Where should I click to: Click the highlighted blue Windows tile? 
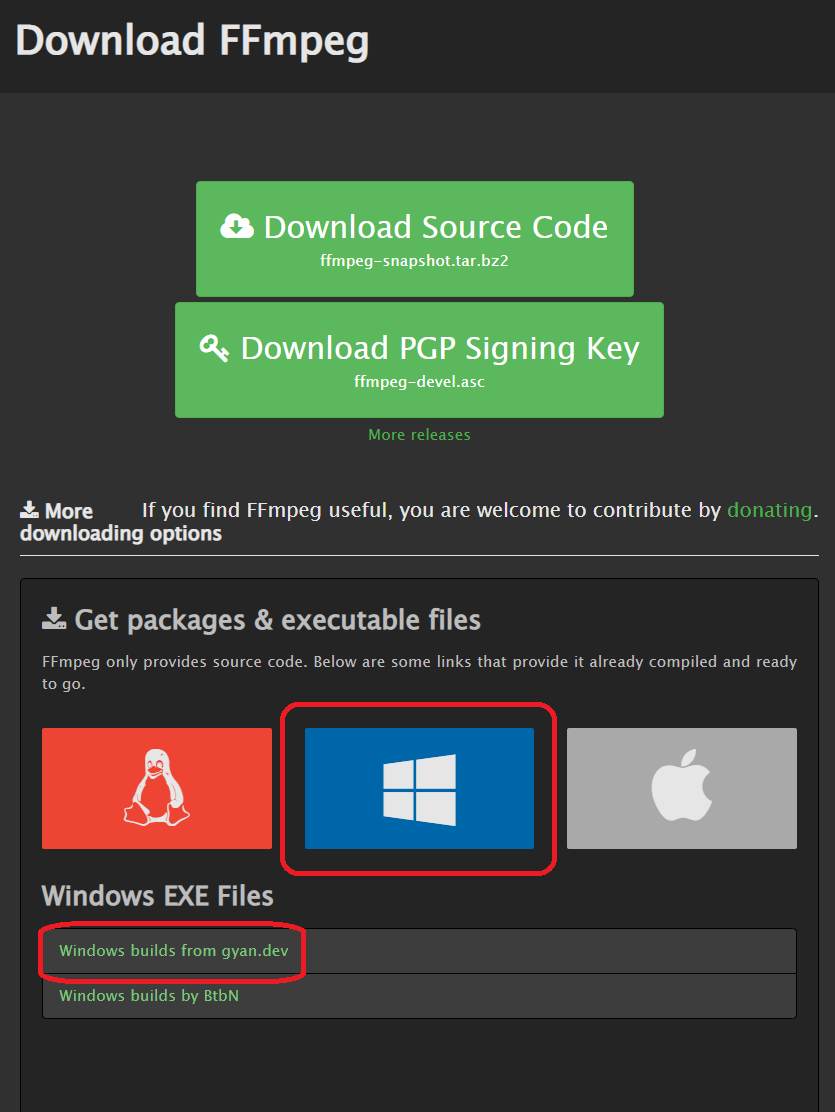[418, 788]
